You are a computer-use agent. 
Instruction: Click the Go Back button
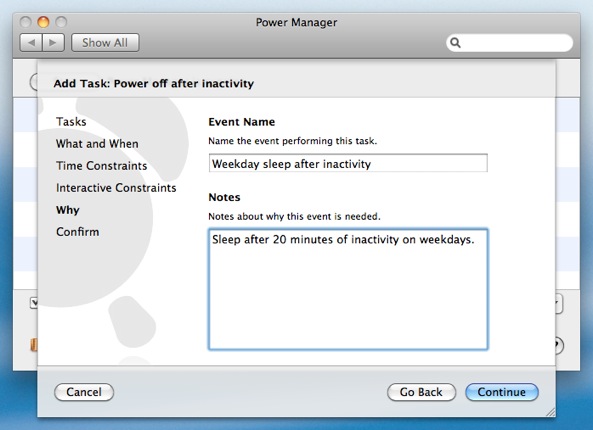pyautogui.click(x=421, y=392)
